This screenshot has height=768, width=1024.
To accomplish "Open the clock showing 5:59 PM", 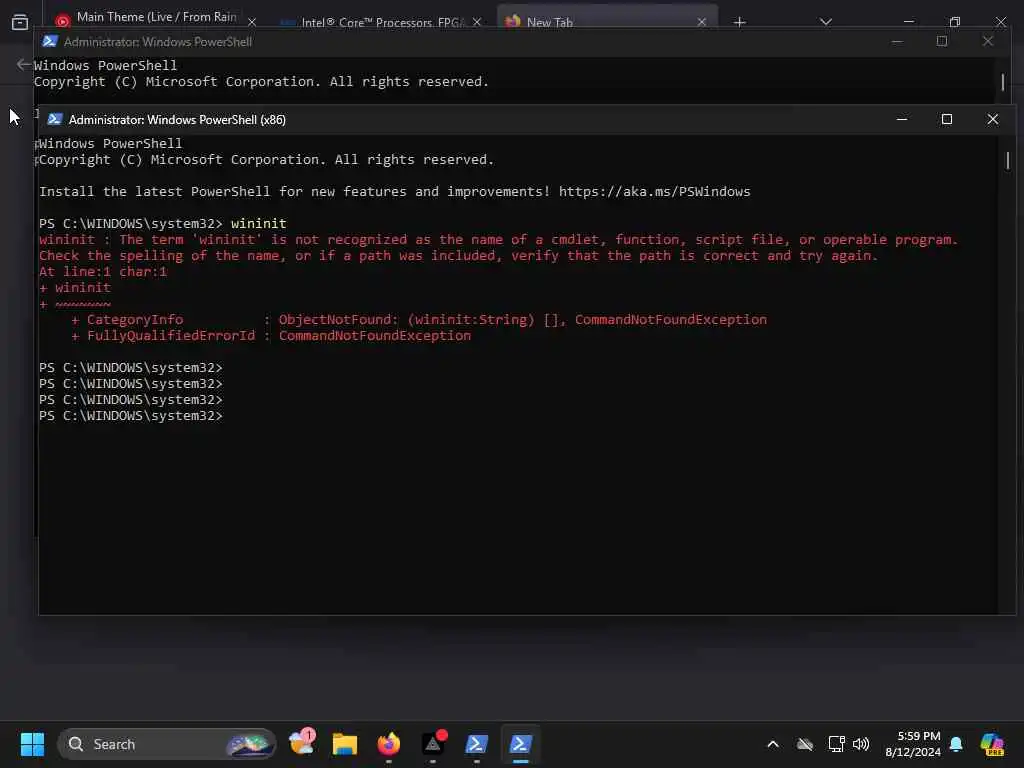I will point(913,744).
